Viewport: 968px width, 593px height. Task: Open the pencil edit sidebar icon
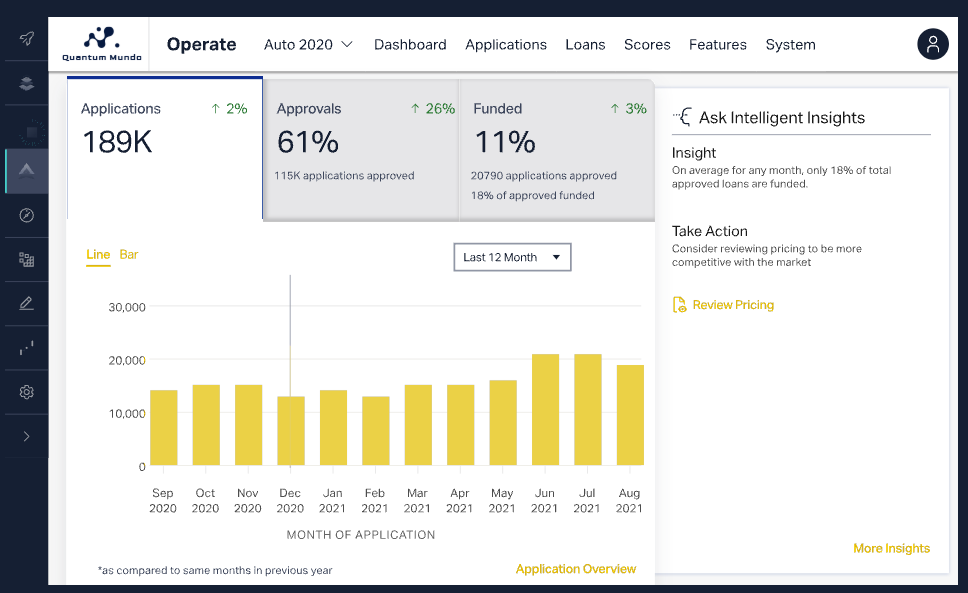point(26,304)
